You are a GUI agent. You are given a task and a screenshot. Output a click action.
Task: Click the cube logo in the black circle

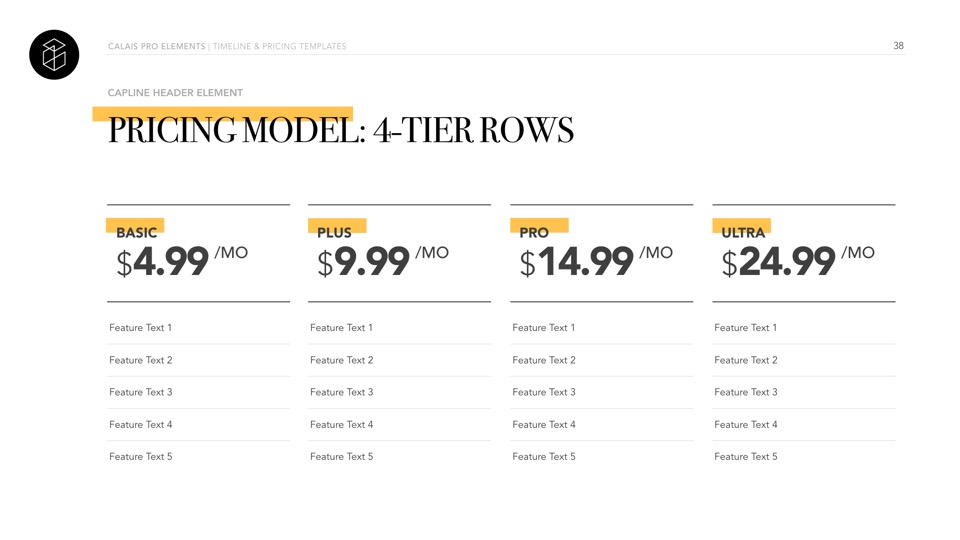pyautogui.click(x=54, y=54)
